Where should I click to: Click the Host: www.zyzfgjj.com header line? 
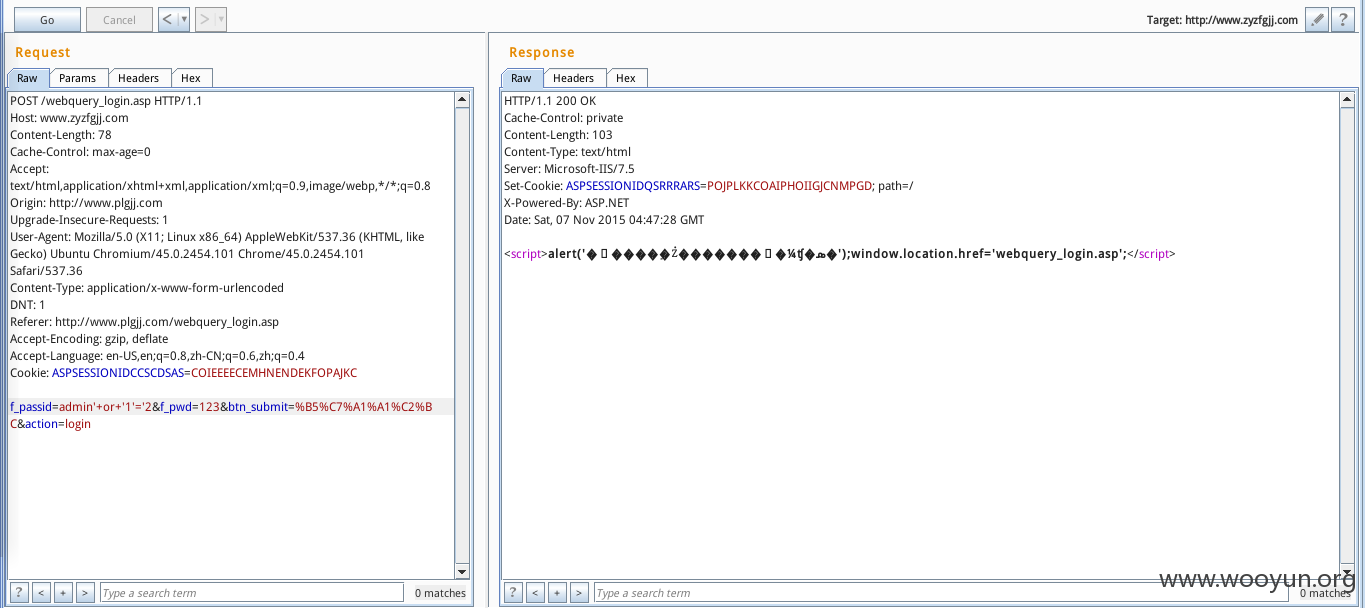point(69,118)
